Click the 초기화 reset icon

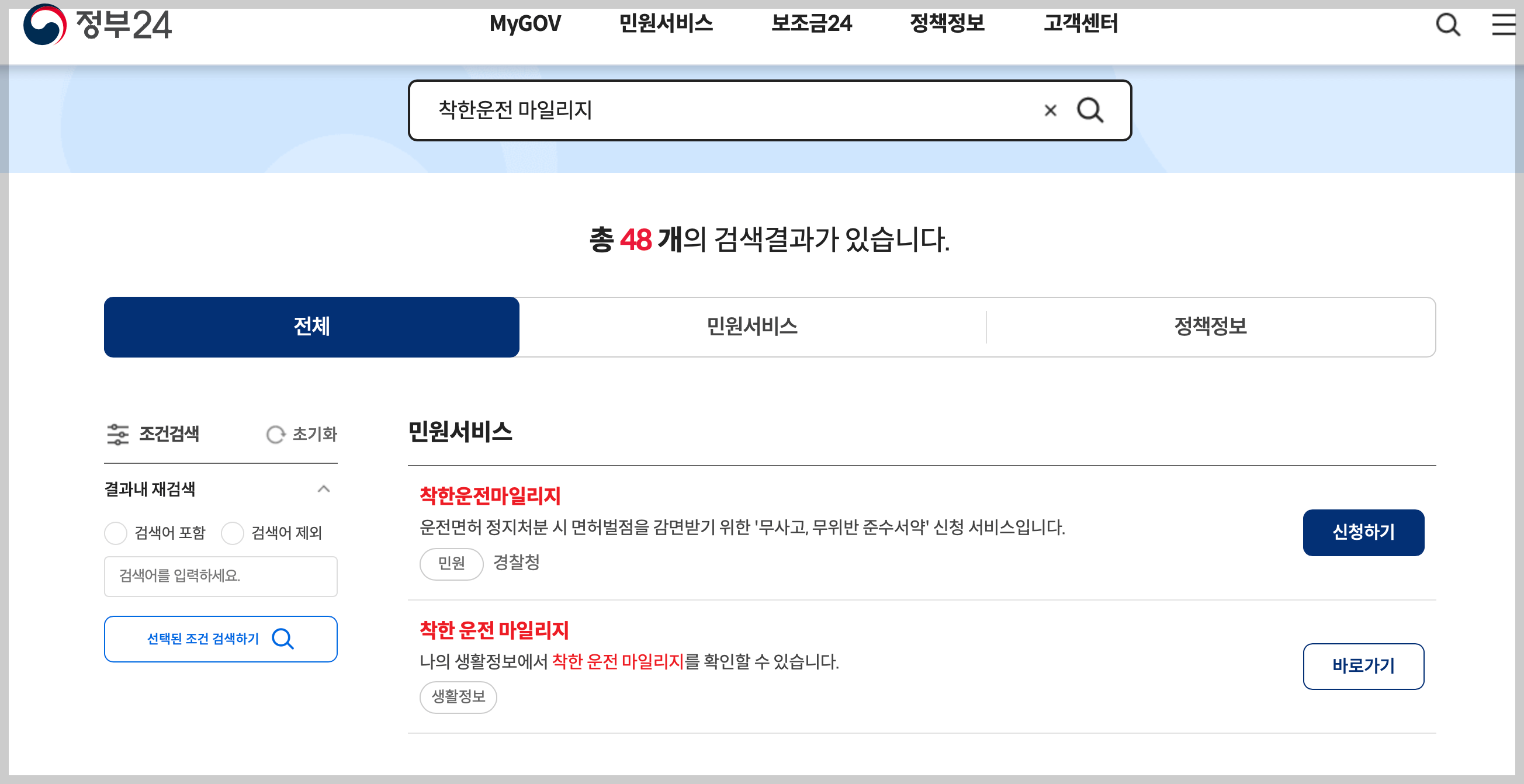pos(275,435)
